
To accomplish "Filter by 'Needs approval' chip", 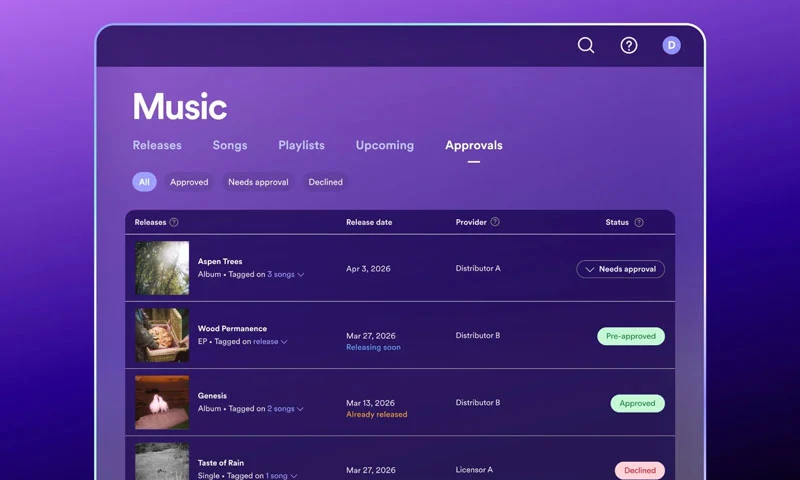I will click(258, 182).
